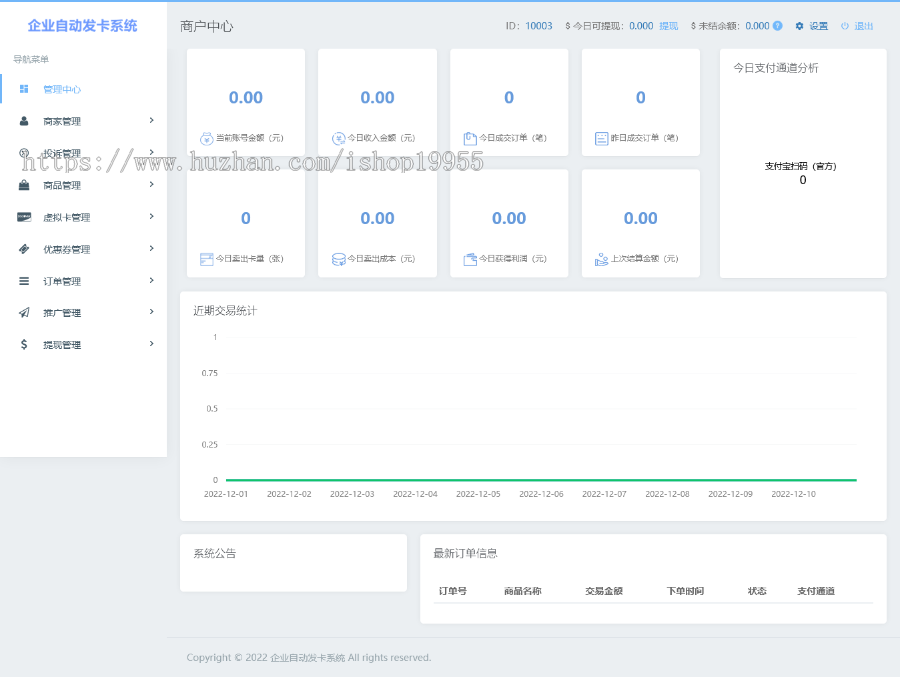Viewport: 900px width, 677px height.
Task: Open 设置 settings in the header
Action: tap(818, 26)
